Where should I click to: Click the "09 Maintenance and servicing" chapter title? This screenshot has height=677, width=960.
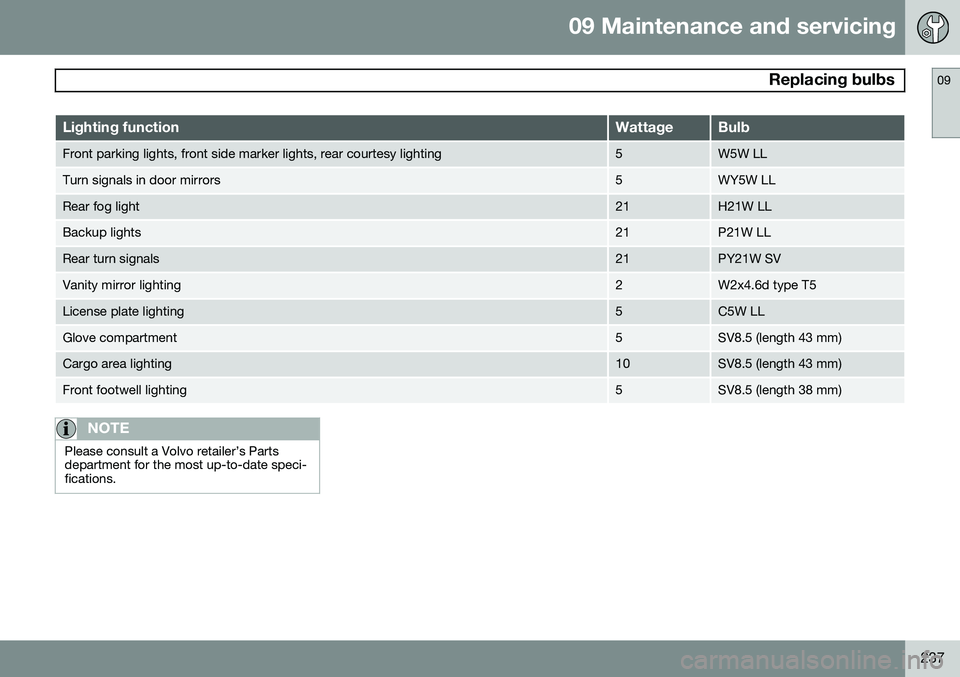[732, 26]
